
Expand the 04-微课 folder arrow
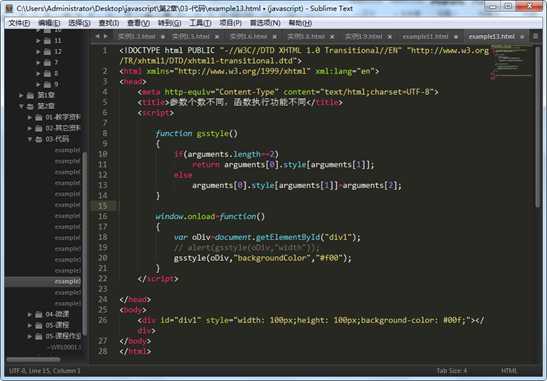pos(30,314)
